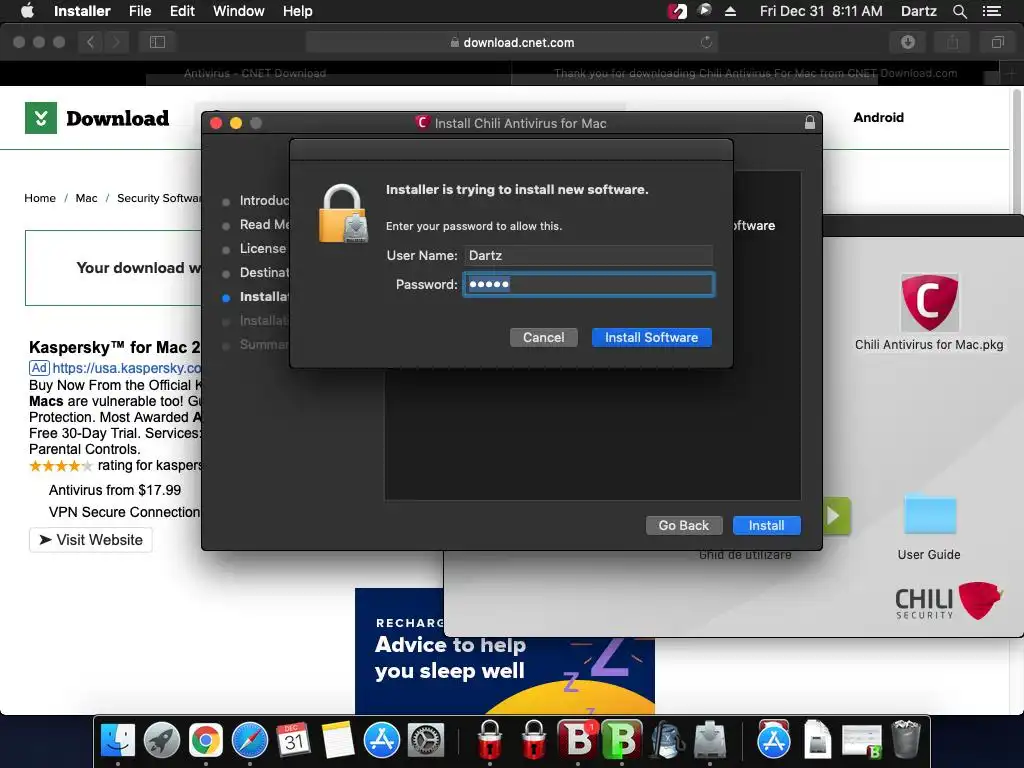
Task: Click the date and time in menu bar
Action: point(821,11)
